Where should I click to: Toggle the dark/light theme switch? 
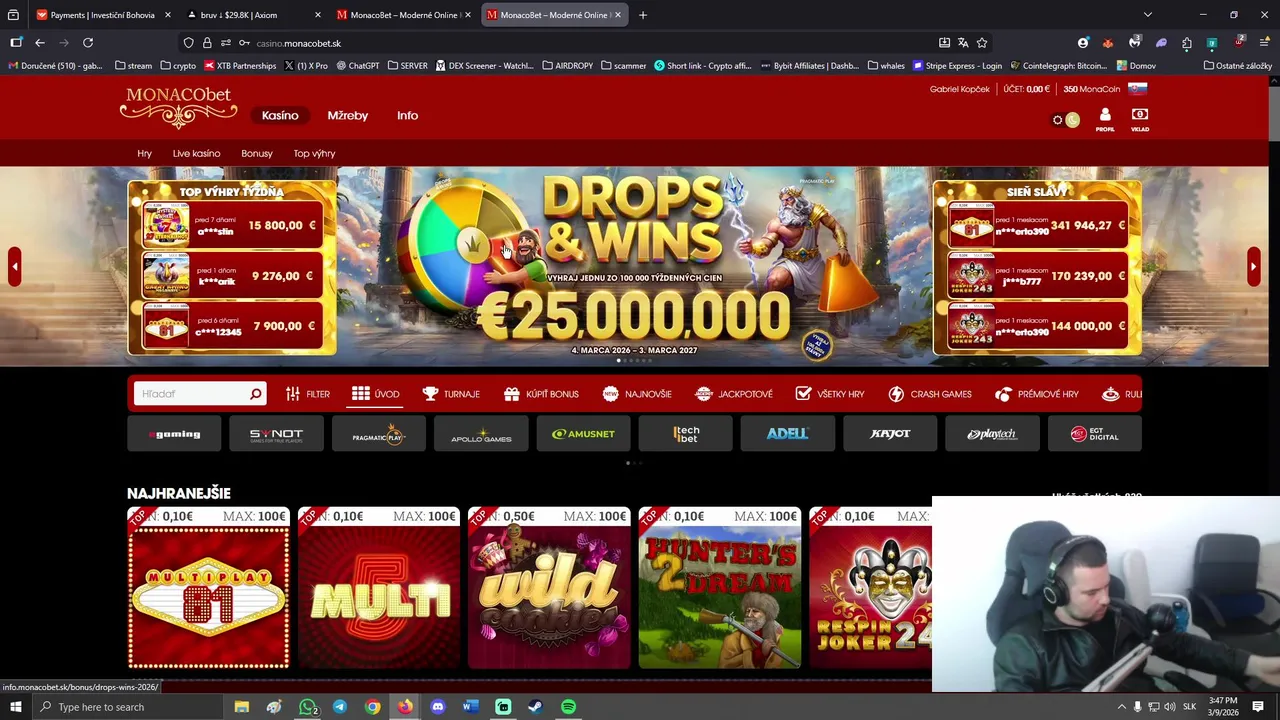[x=1065, y=120]
